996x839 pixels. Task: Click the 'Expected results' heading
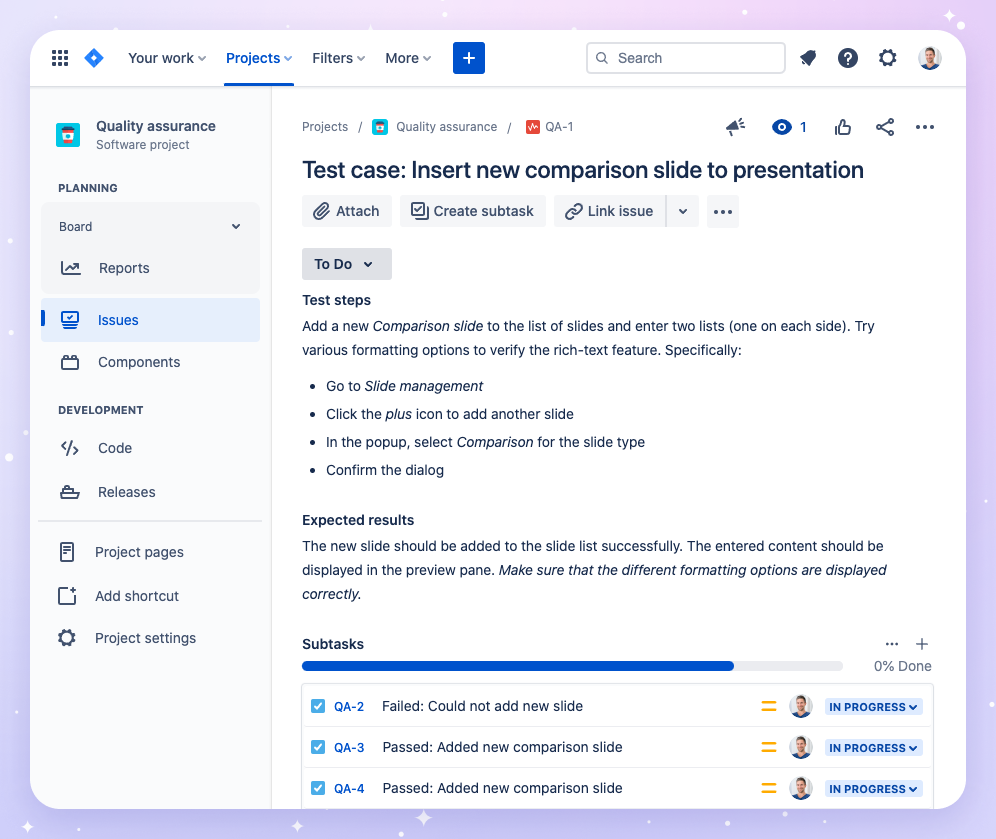[x=358, y=520]
